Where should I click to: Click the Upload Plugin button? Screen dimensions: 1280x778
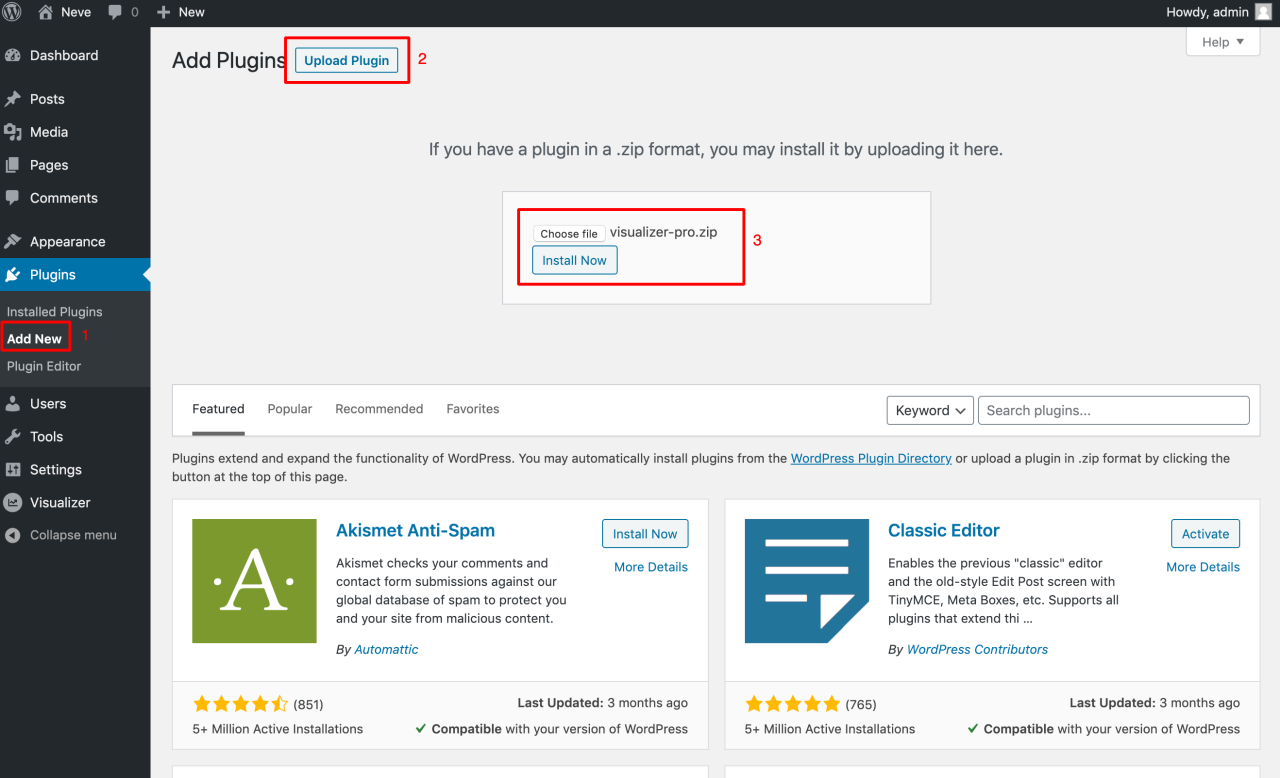pyautogui.click(x=347, y=60)
